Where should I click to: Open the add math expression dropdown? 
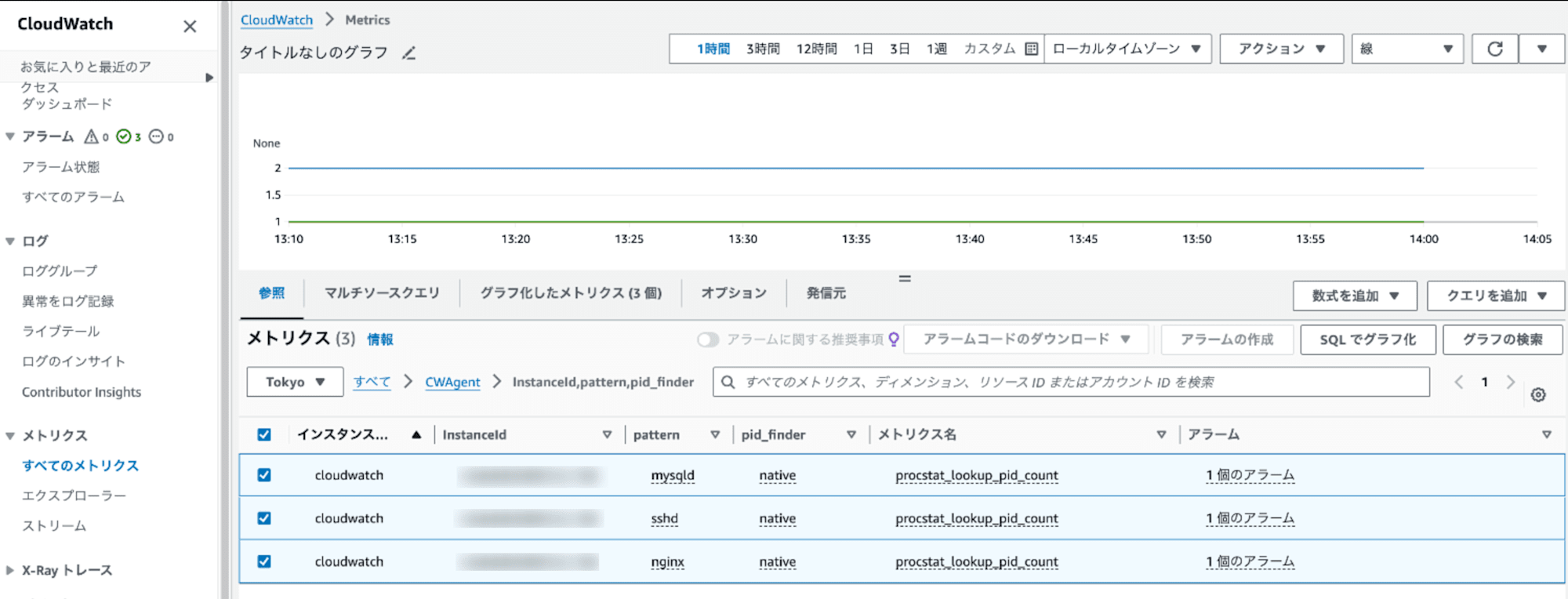pyautogui.click(x=1355, y=296)
